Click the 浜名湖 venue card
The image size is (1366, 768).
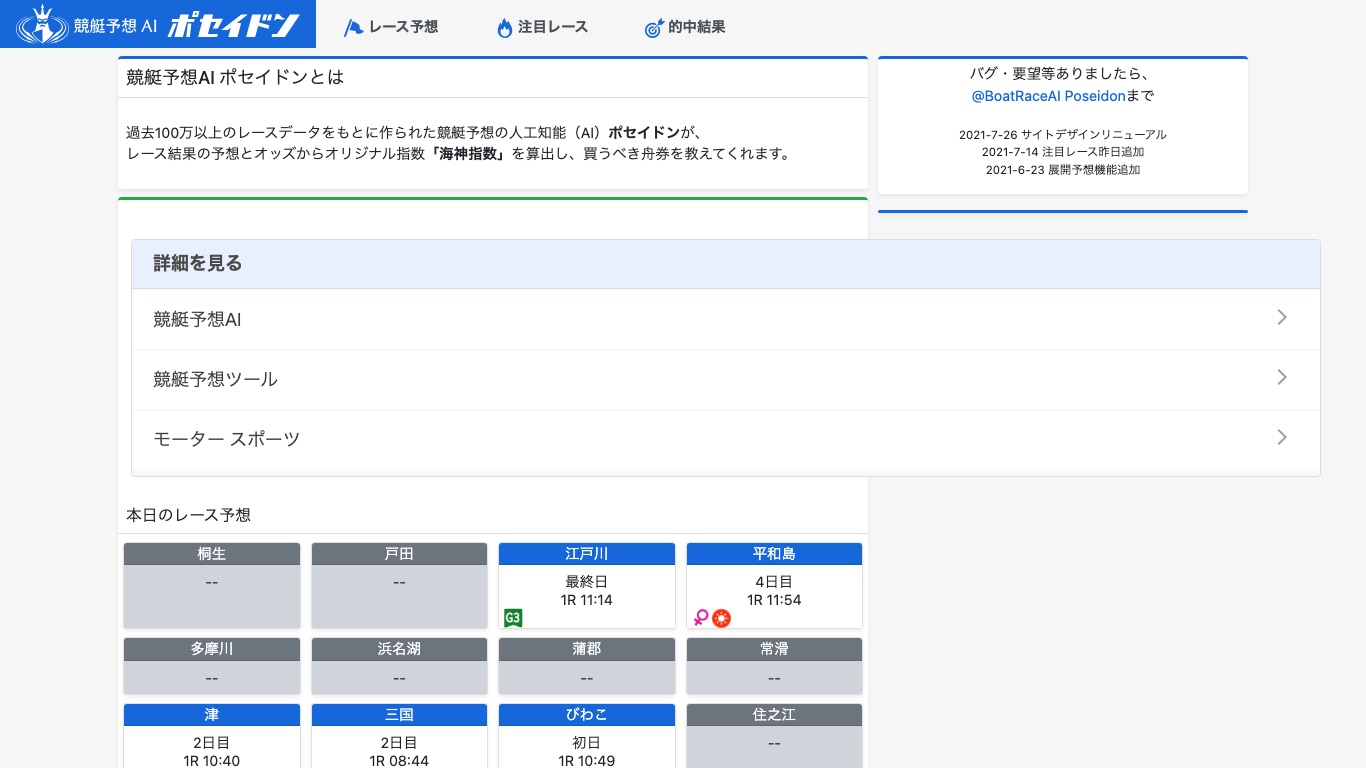pos(399,666)
